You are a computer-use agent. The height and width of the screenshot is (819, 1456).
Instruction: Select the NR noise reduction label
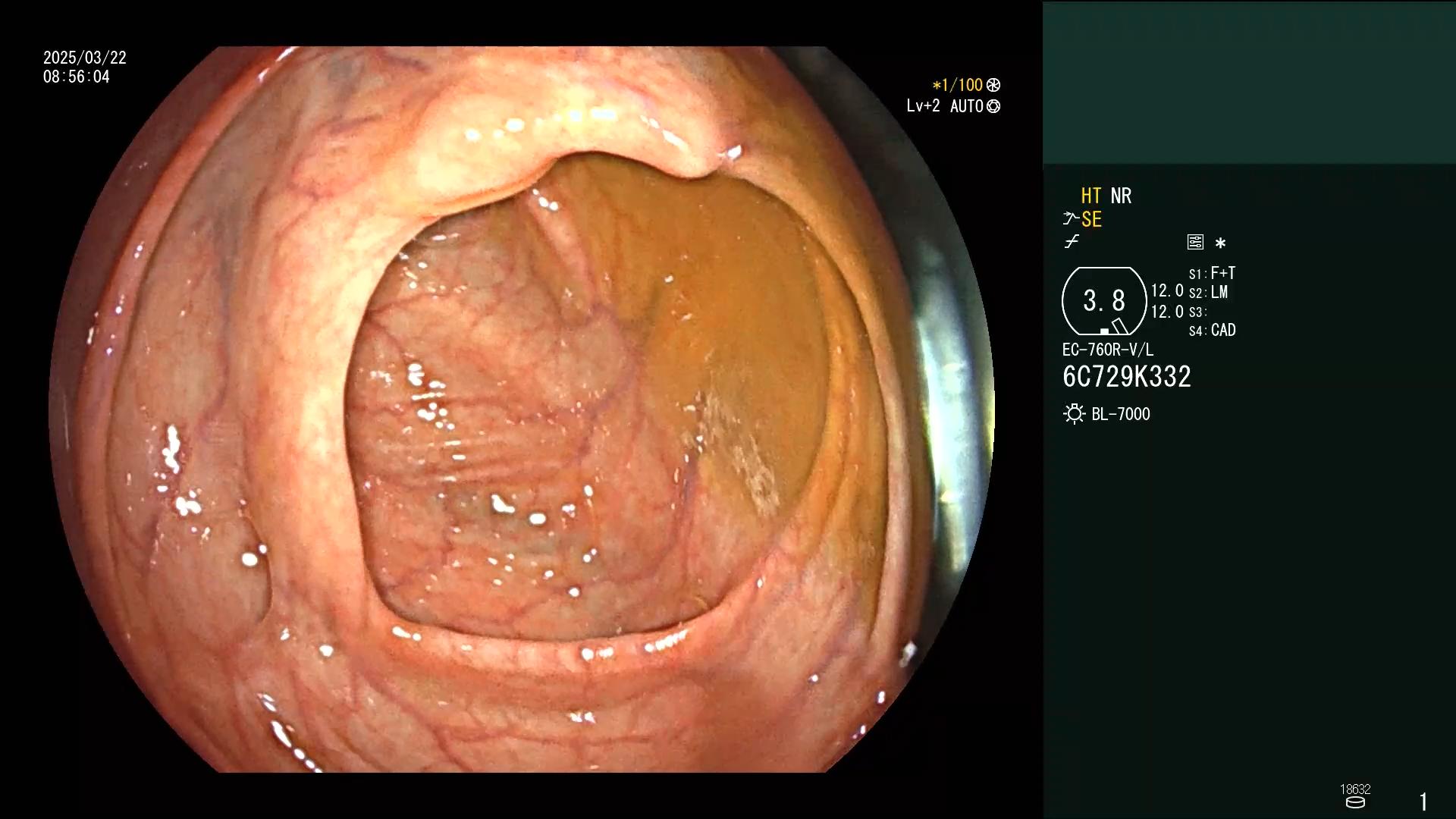[x=1121, y=196]
